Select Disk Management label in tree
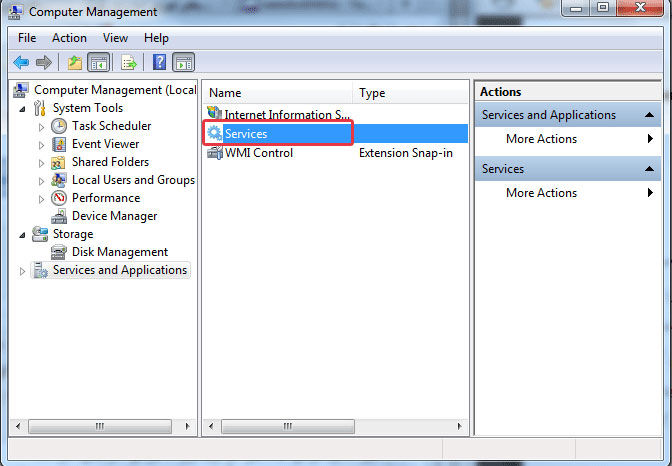 [120, 252]
